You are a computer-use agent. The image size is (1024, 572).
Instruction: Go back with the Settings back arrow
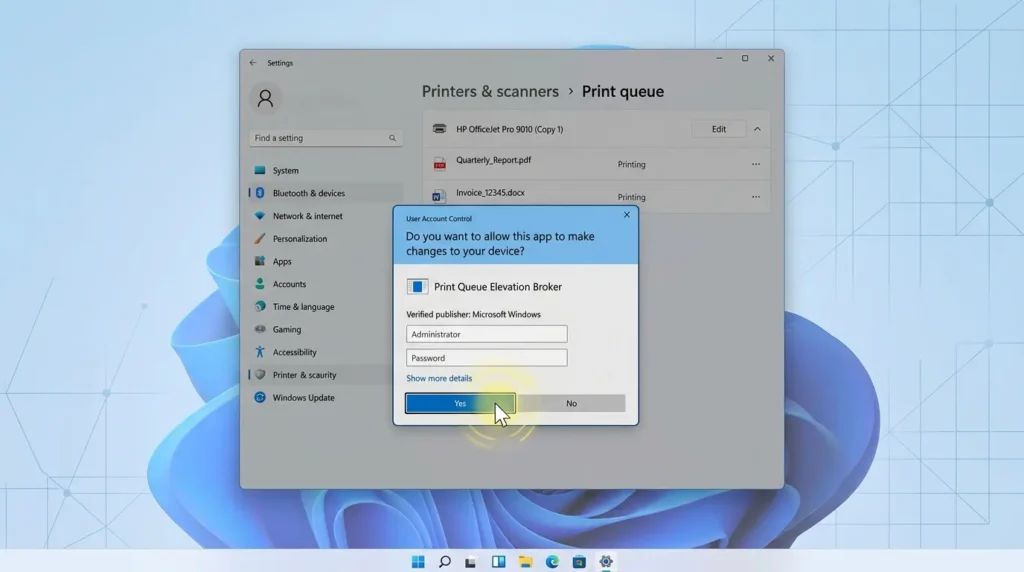point(253,63)
